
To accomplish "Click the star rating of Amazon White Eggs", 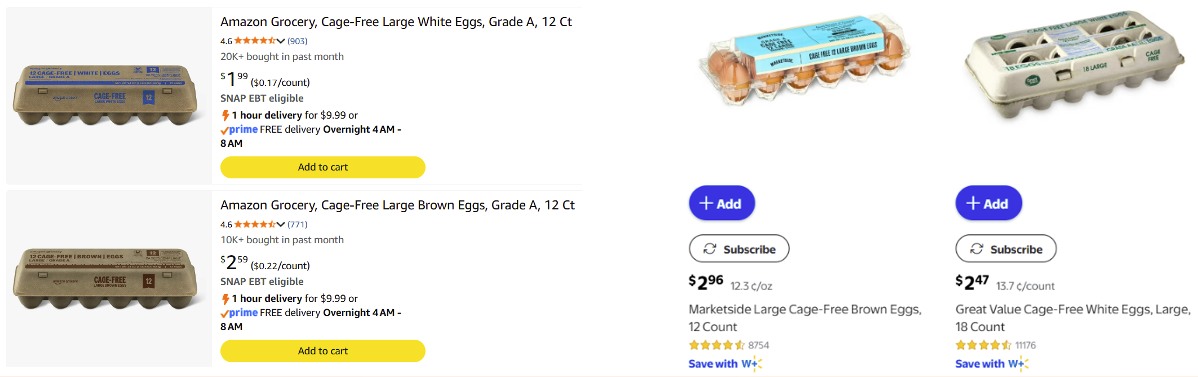I will click(255, 41).
